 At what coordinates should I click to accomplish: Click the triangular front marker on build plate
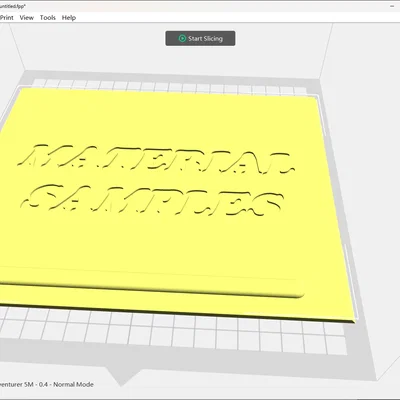click(x=119, y=377)
